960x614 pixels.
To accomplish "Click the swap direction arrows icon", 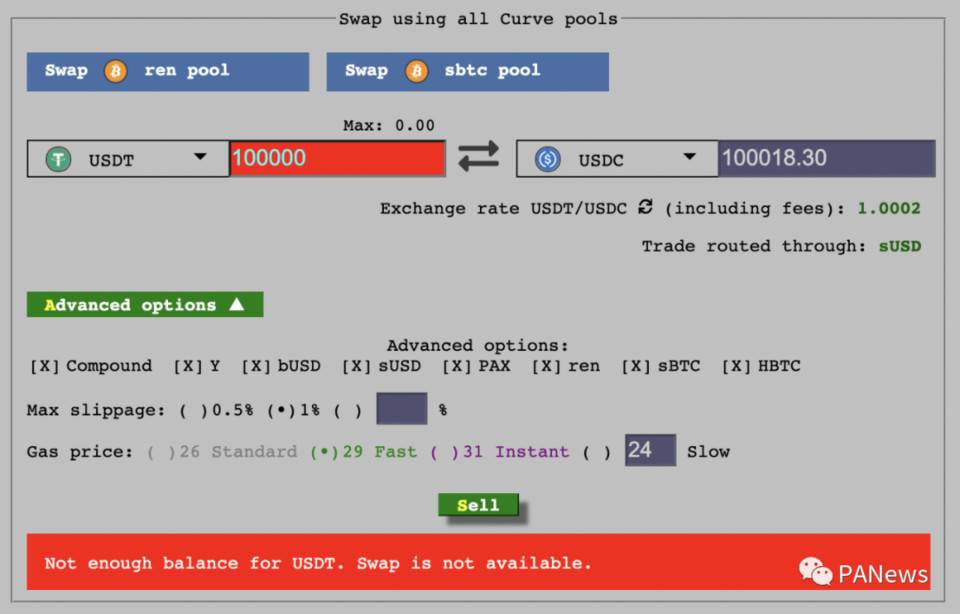I will click(x=478, y=157).
